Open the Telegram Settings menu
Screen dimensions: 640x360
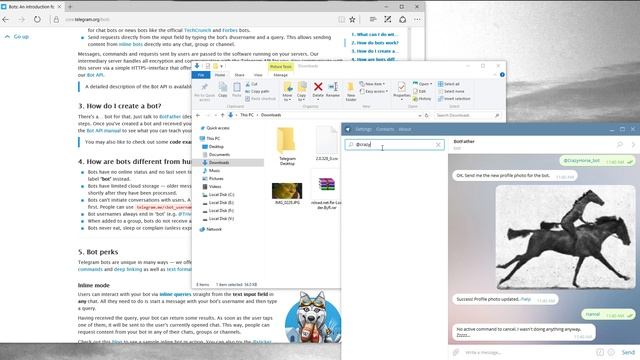click(x=363, y=129)
